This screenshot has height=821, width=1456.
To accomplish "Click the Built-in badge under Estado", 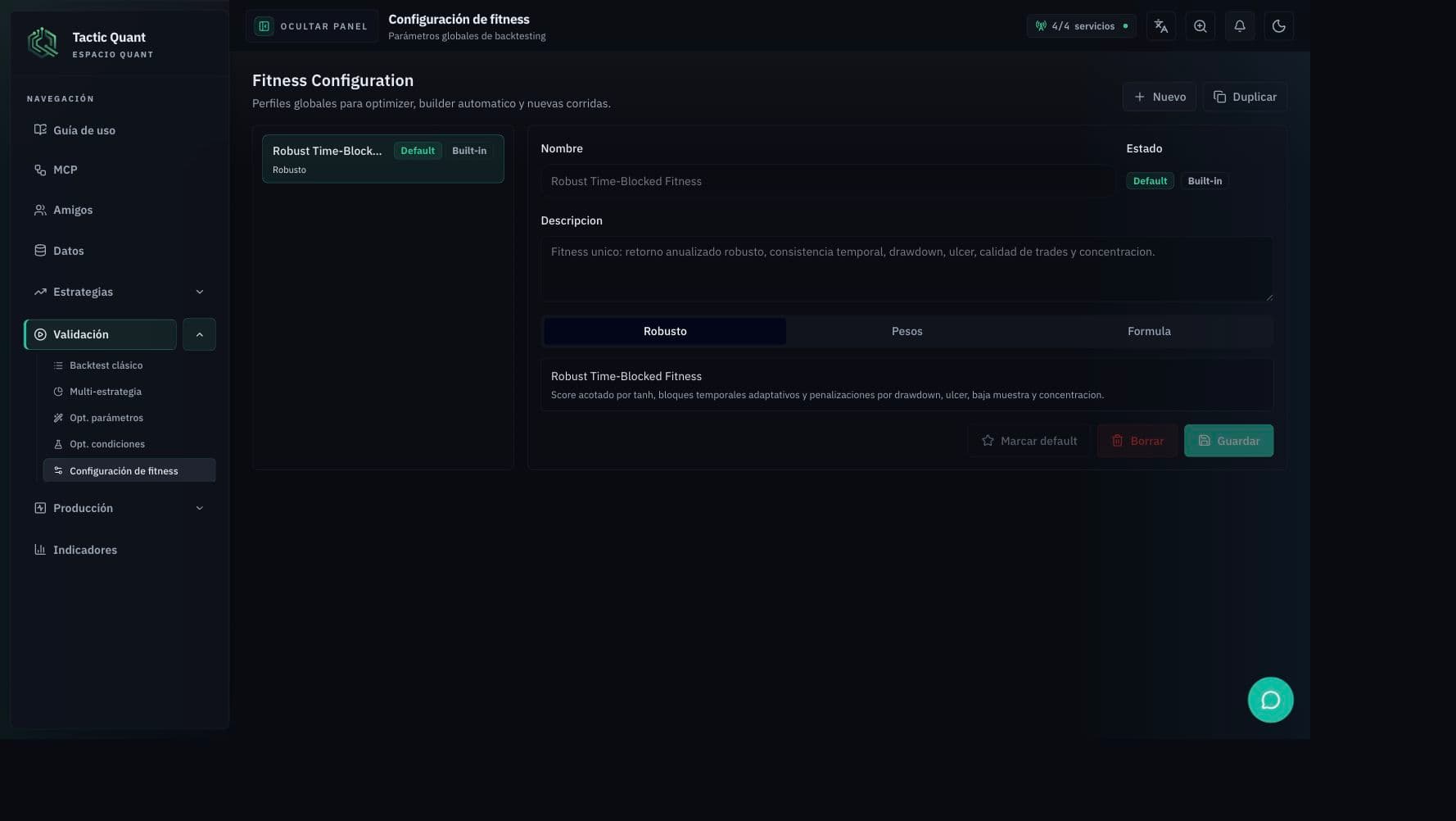I will pos(1205,181).
